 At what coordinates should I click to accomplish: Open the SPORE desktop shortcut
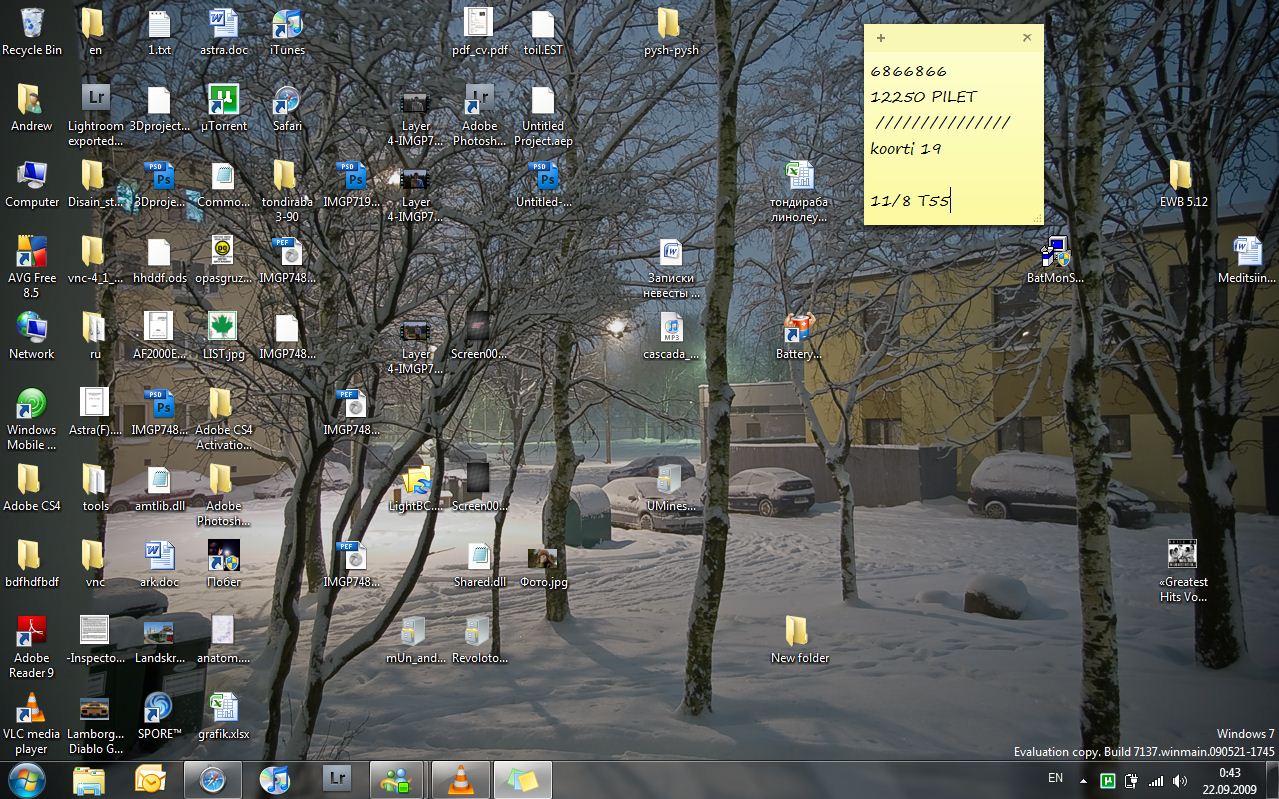[159, 709]
